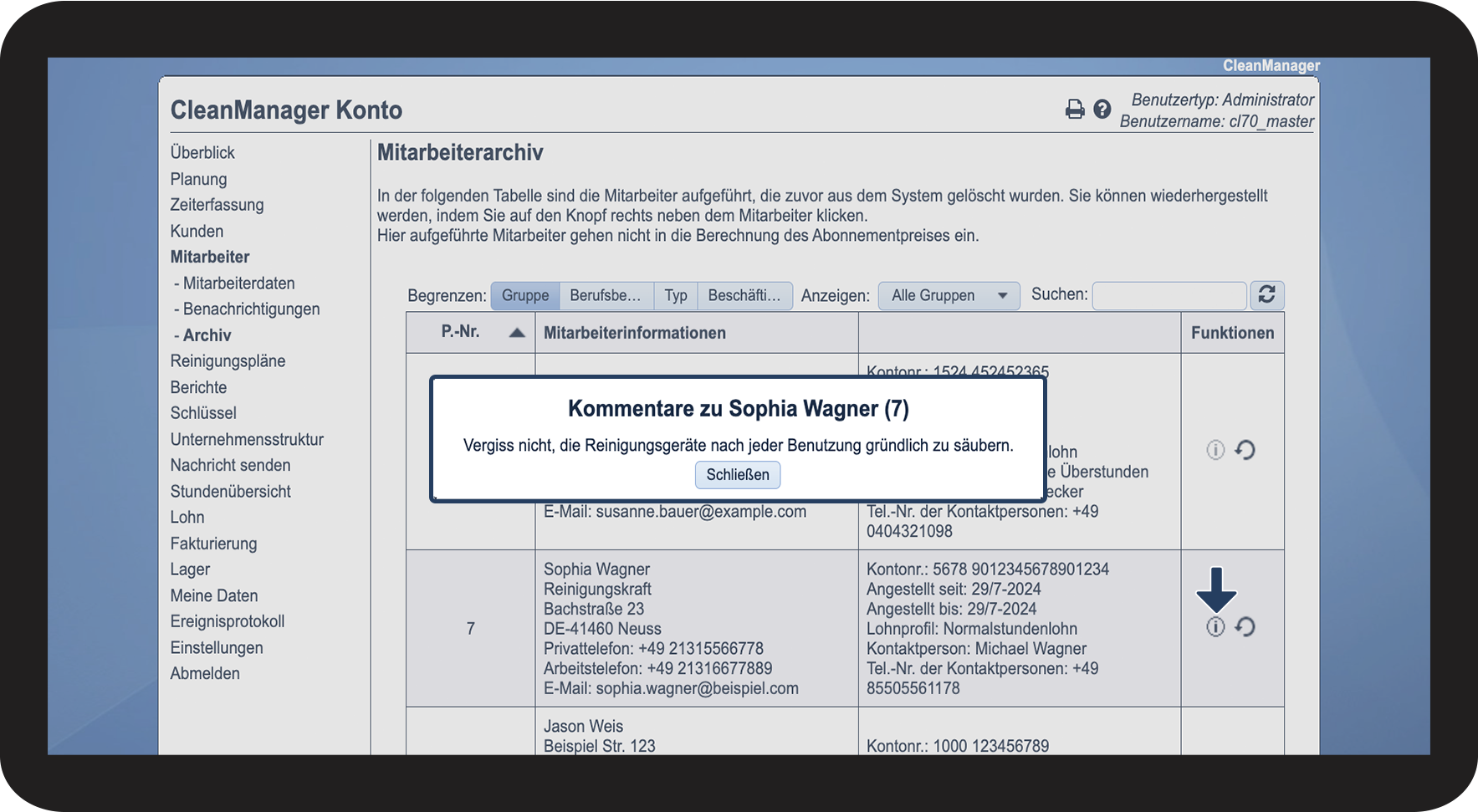1478x812 pixels.
Task: Click into the Suchen search field
Action: (x=1169, y=295)
